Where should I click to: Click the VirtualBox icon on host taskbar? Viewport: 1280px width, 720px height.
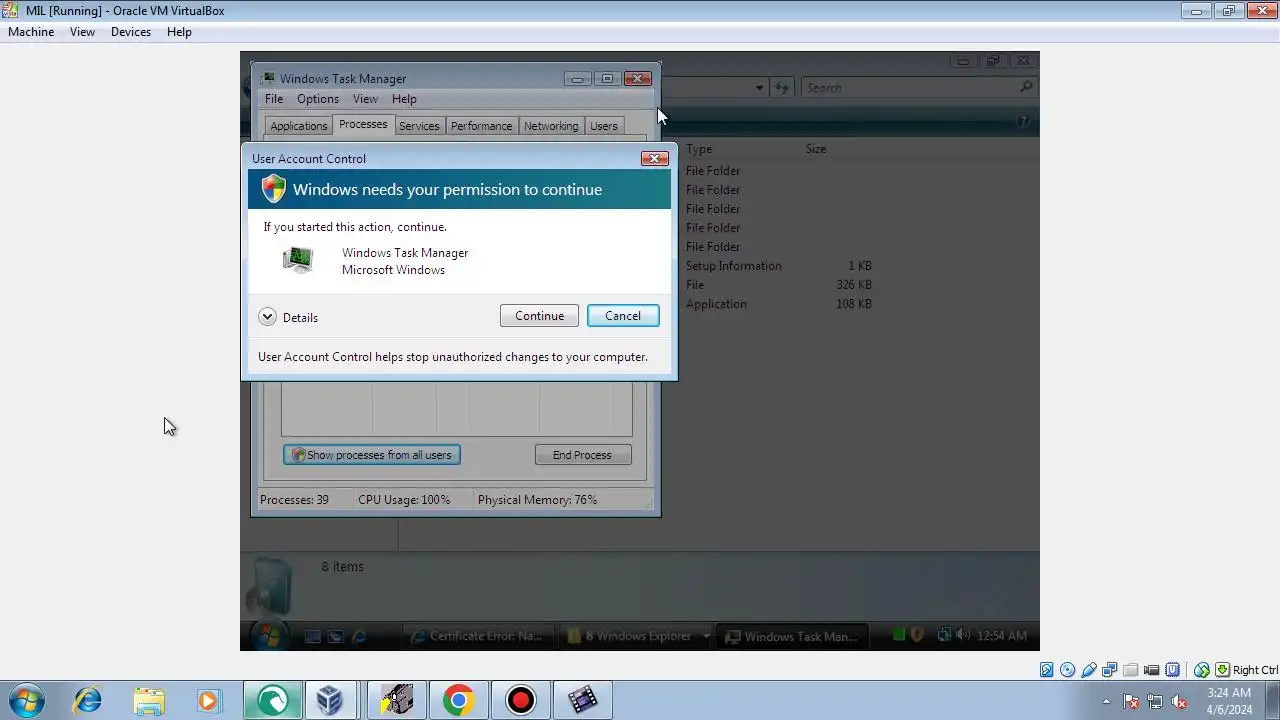coord(329,700)
